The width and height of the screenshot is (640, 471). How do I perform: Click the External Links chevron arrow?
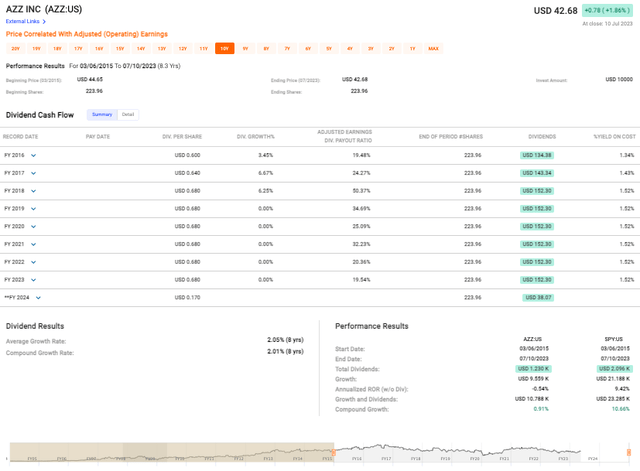(x=44, y=21)
